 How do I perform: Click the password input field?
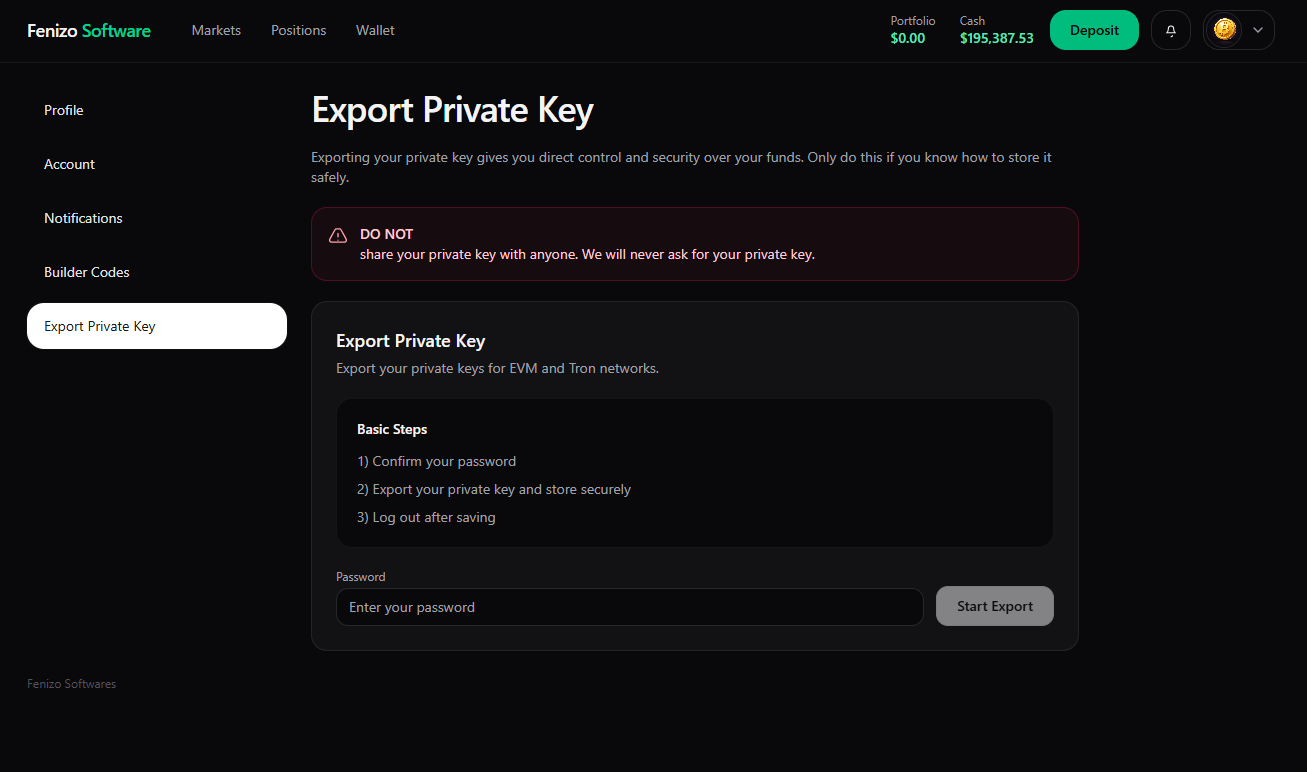629,606
